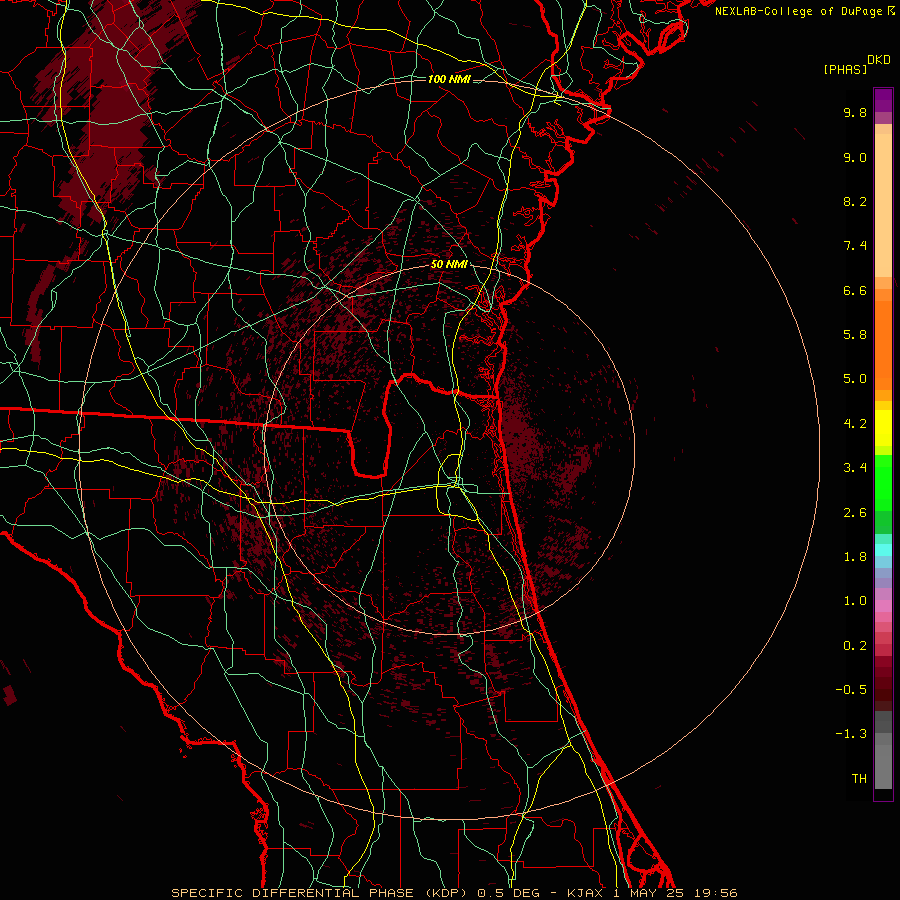900x900 pixels.
Task: Click the NEXLAB-College of DuPage credit text
Action: click(x=798, y=11)
